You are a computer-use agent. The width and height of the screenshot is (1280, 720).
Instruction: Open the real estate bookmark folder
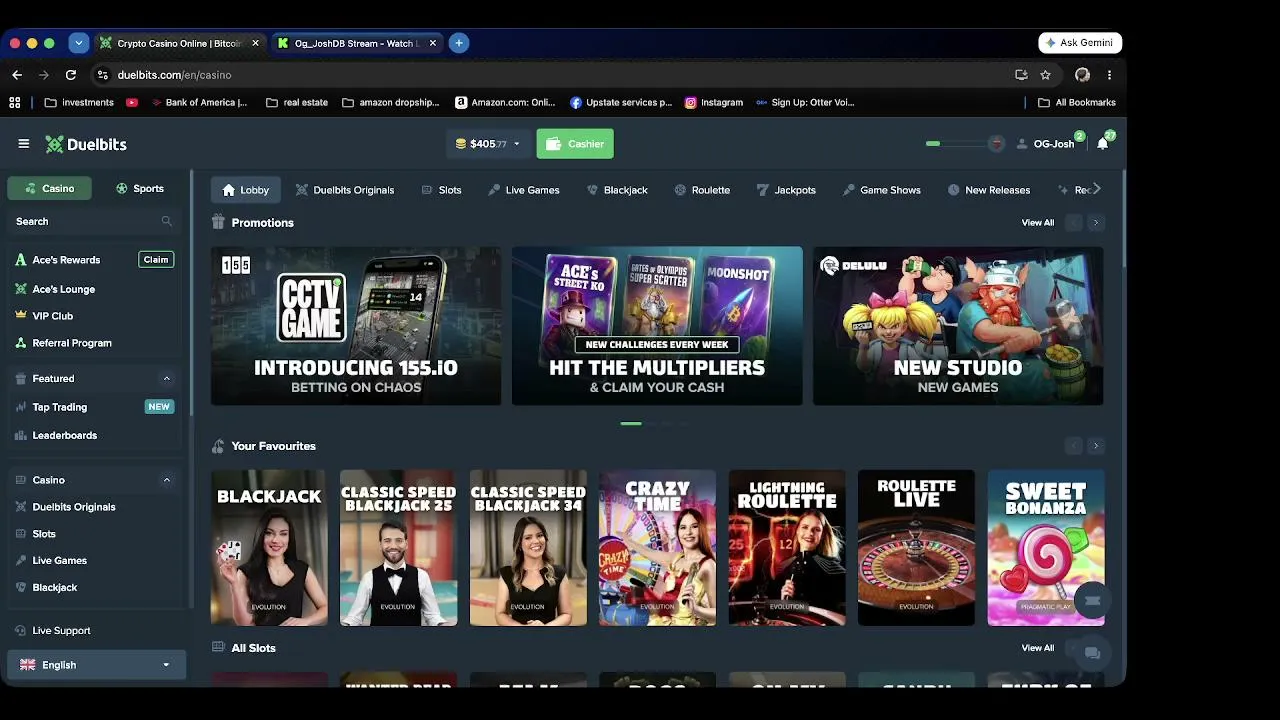tap(297, 102)
